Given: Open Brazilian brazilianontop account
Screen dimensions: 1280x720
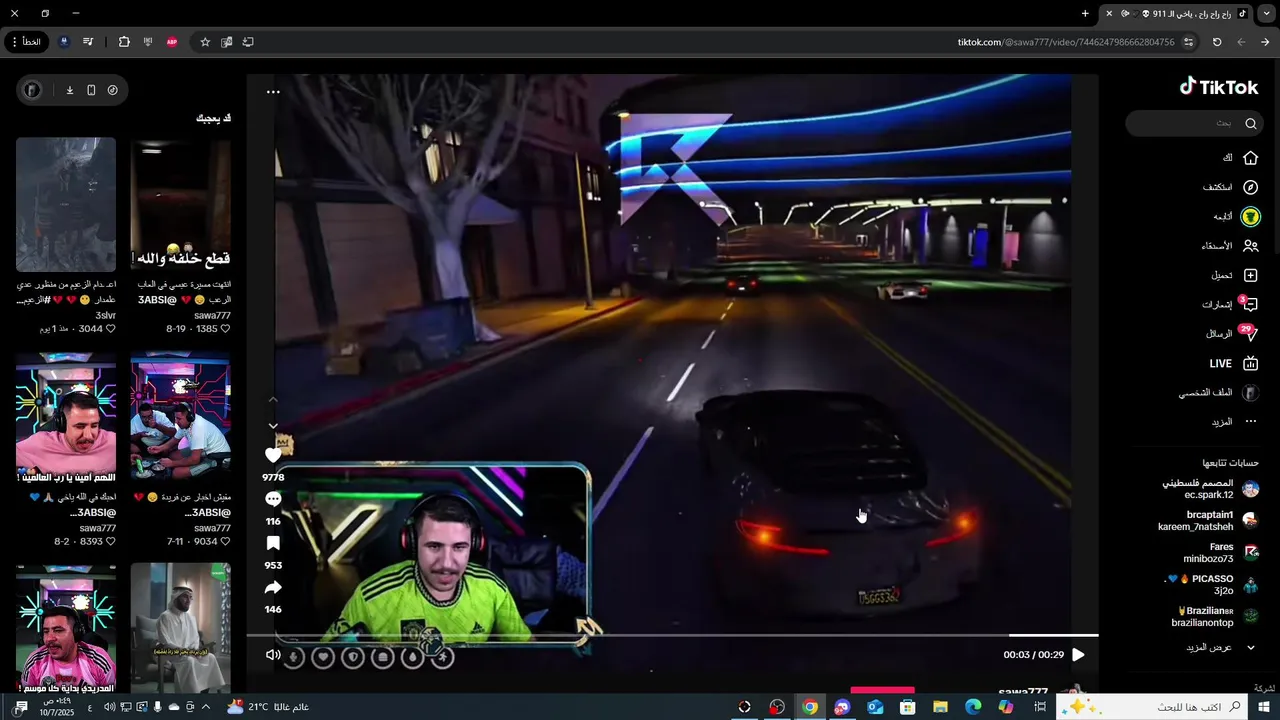Looking at the screenshot, I should click(x=1215, y=617).
